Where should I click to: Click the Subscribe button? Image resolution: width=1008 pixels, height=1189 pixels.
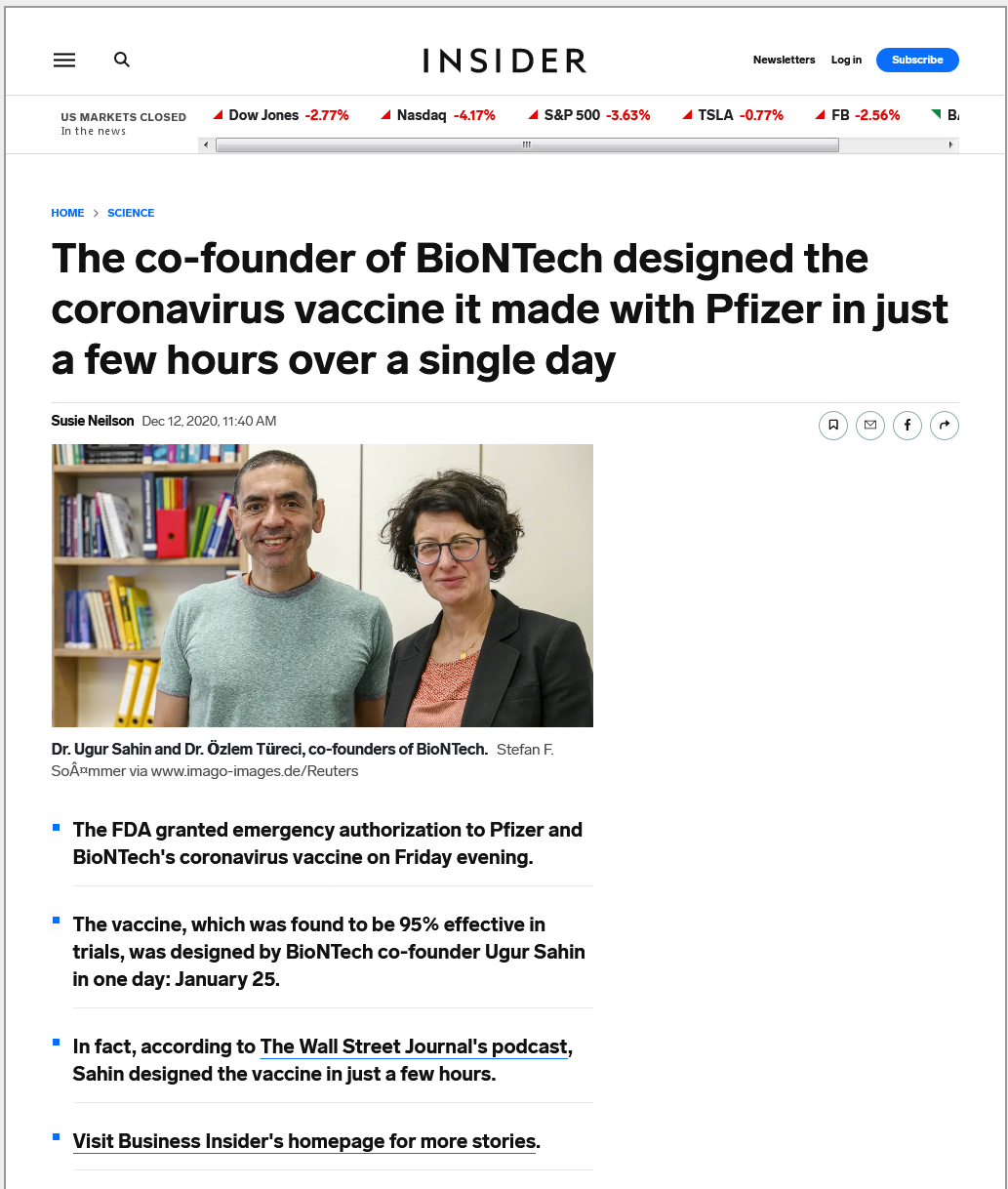pos(917,60)
